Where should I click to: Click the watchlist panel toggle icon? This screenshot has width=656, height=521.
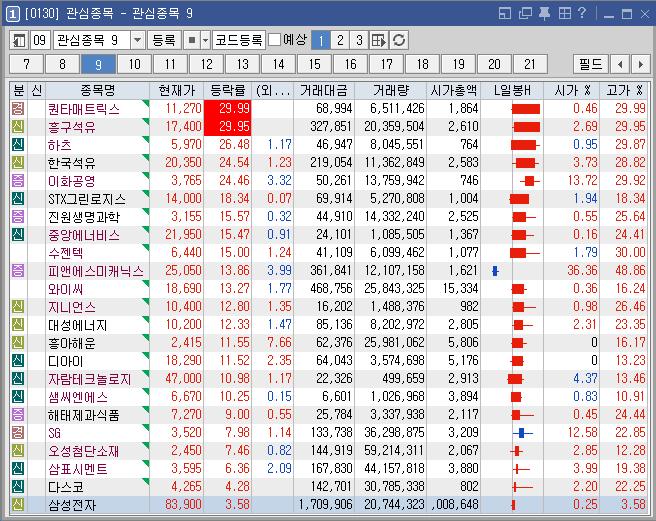click(19, 40)
